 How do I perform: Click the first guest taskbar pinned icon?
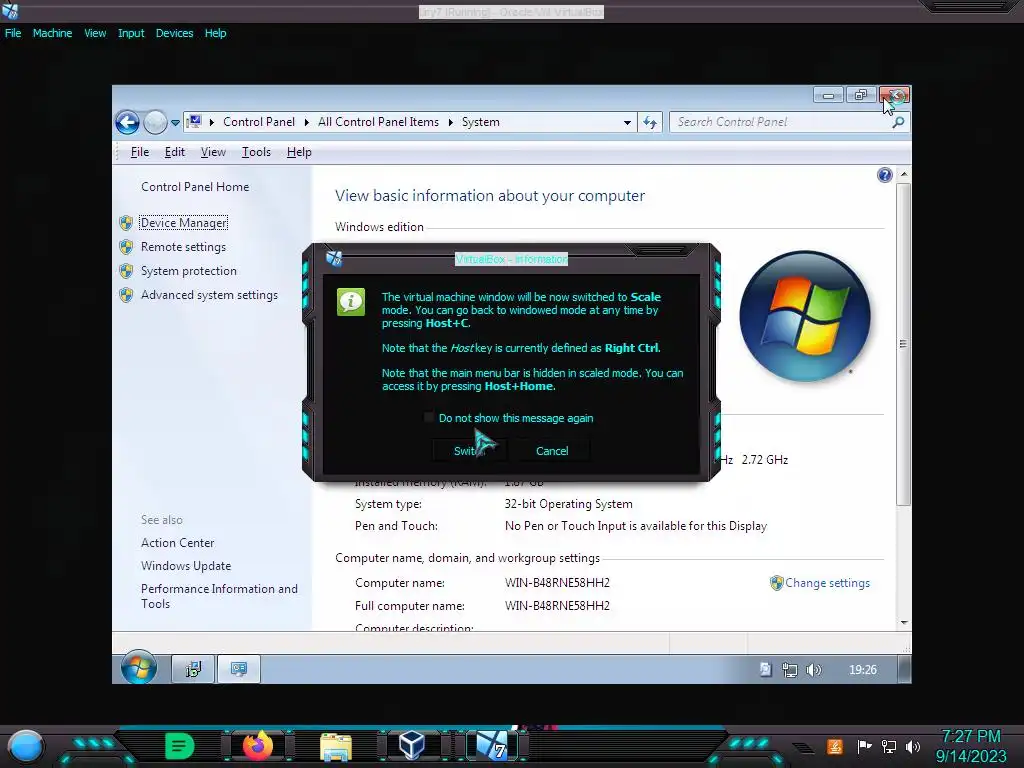193,669
